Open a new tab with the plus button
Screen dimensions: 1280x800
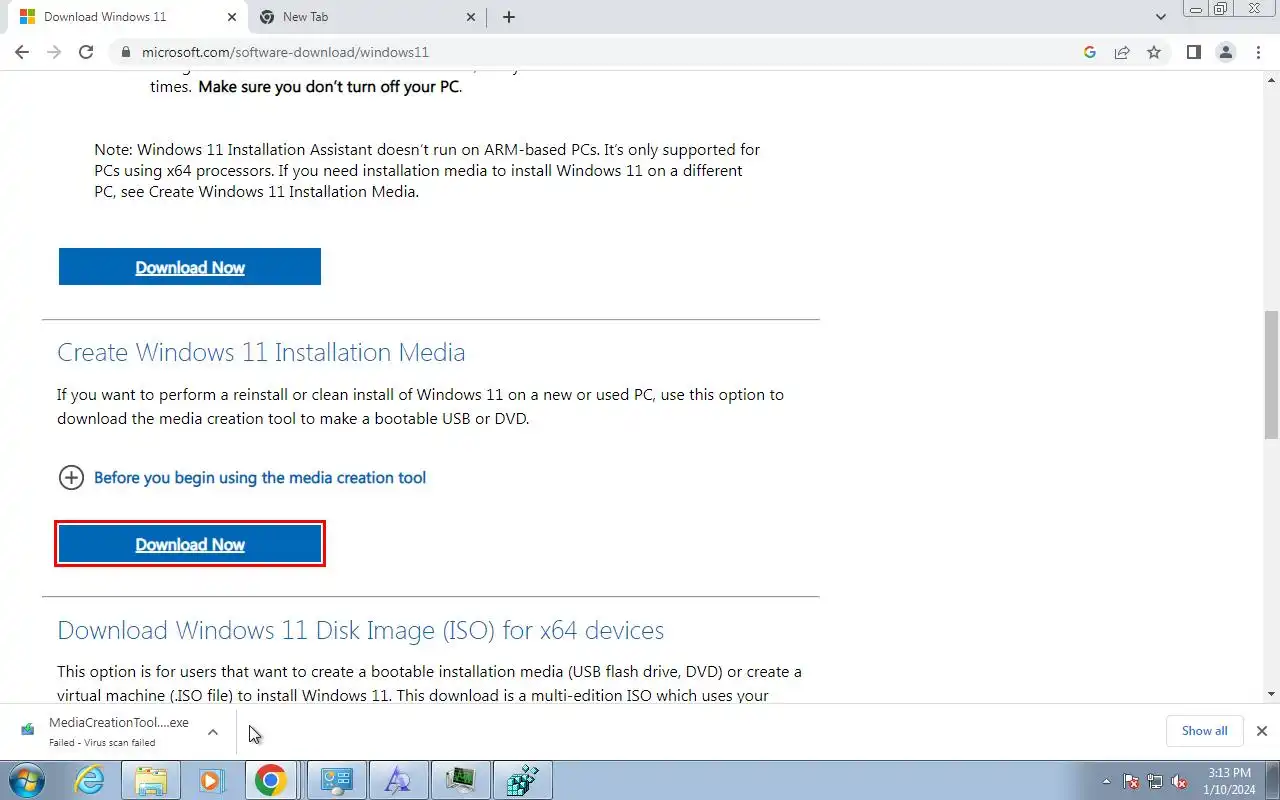(509, 17)
